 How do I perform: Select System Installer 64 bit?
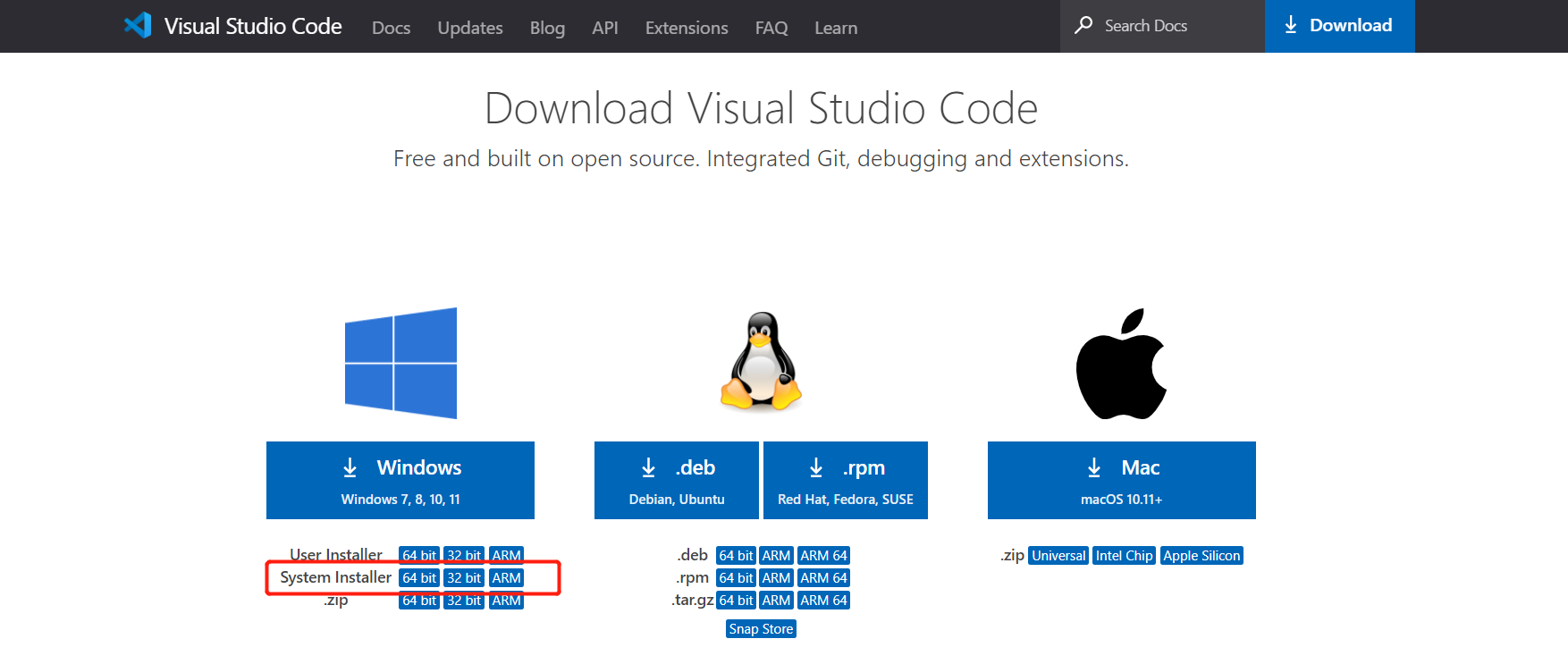tap(419, 578)
